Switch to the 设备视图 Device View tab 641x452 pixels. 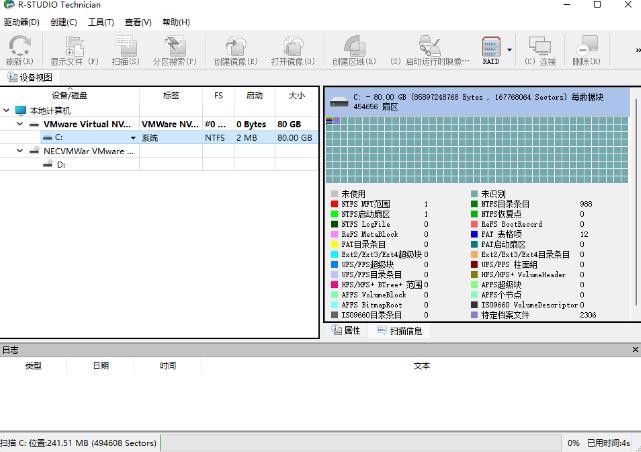(x=29, y=77)
